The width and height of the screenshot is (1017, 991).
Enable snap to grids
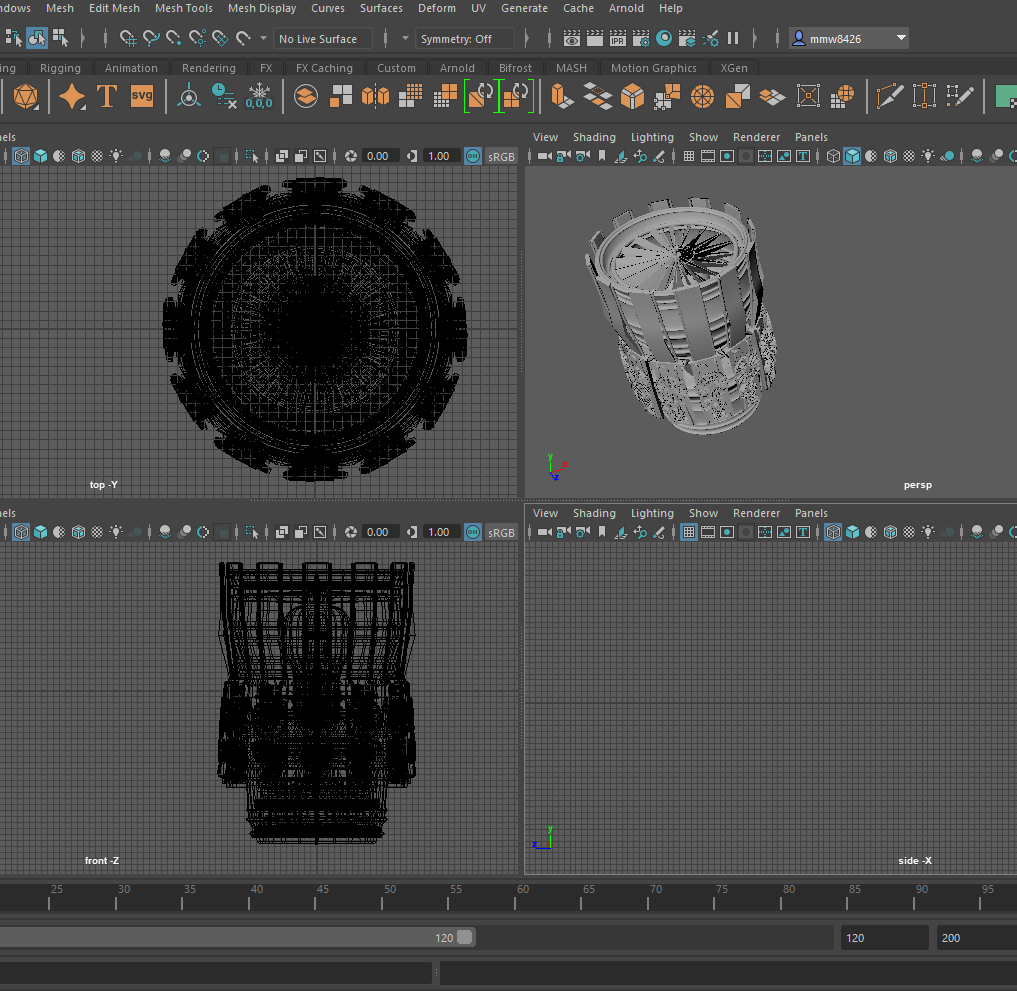click(129, 38)
